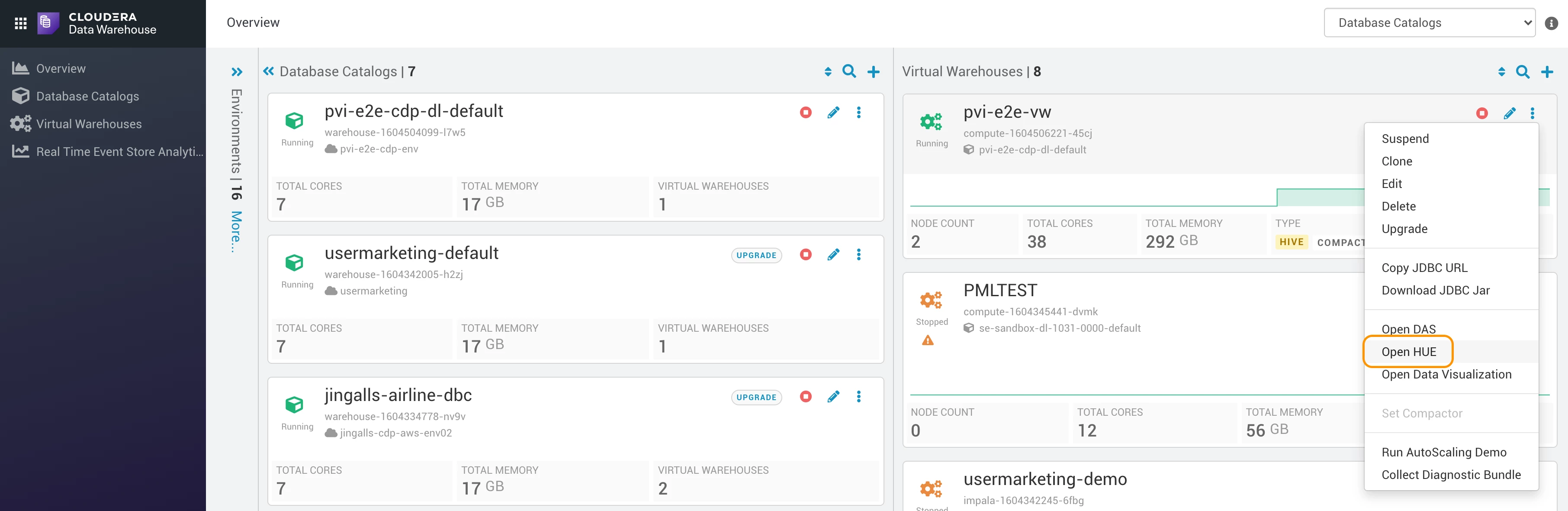Open the More... environments link
The width and height of the screenshot is (1568, 511).
(x=236, y=231)
